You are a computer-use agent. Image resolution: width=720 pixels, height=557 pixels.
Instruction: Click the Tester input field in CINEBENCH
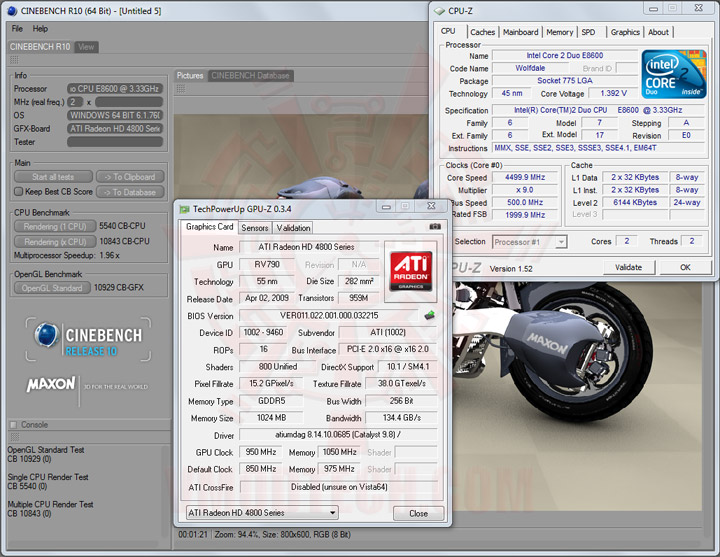(x=115, y=142)
